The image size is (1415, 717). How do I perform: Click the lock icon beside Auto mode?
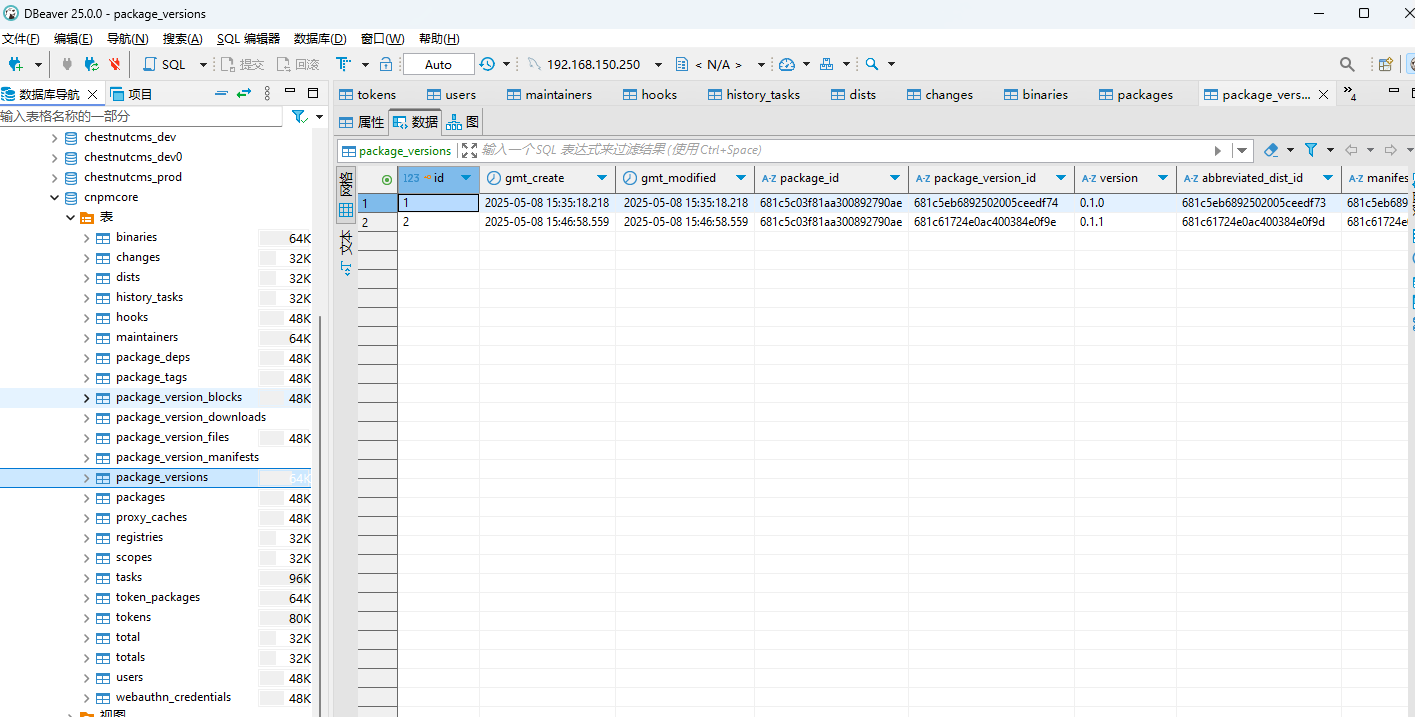(386, 64)
